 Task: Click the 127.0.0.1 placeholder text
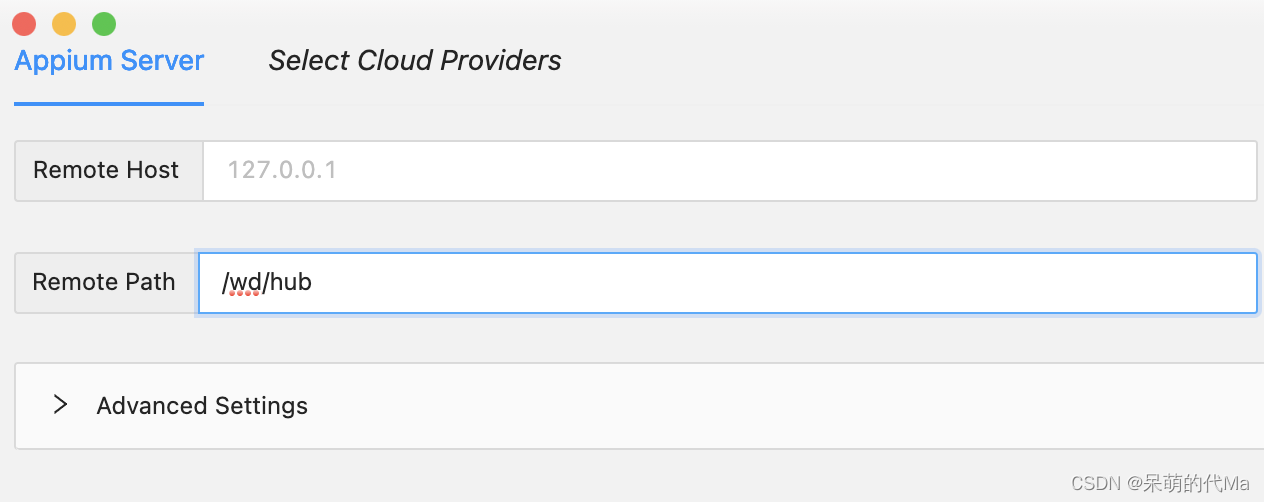click(x=282, y=170)
